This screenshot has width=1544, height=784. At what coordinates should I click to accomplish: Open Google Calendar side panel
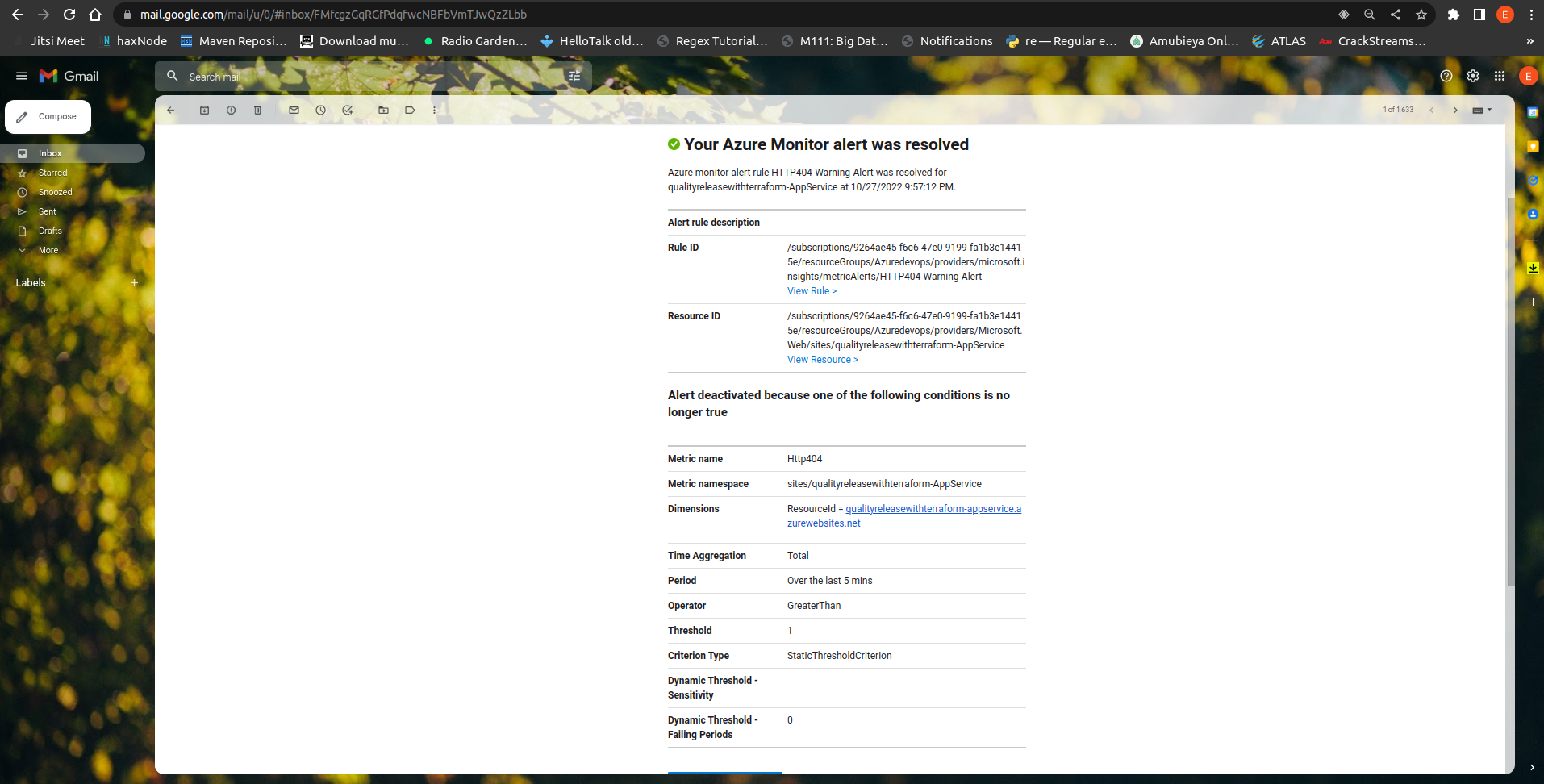pyautogui.click(x=1533, y=113)
